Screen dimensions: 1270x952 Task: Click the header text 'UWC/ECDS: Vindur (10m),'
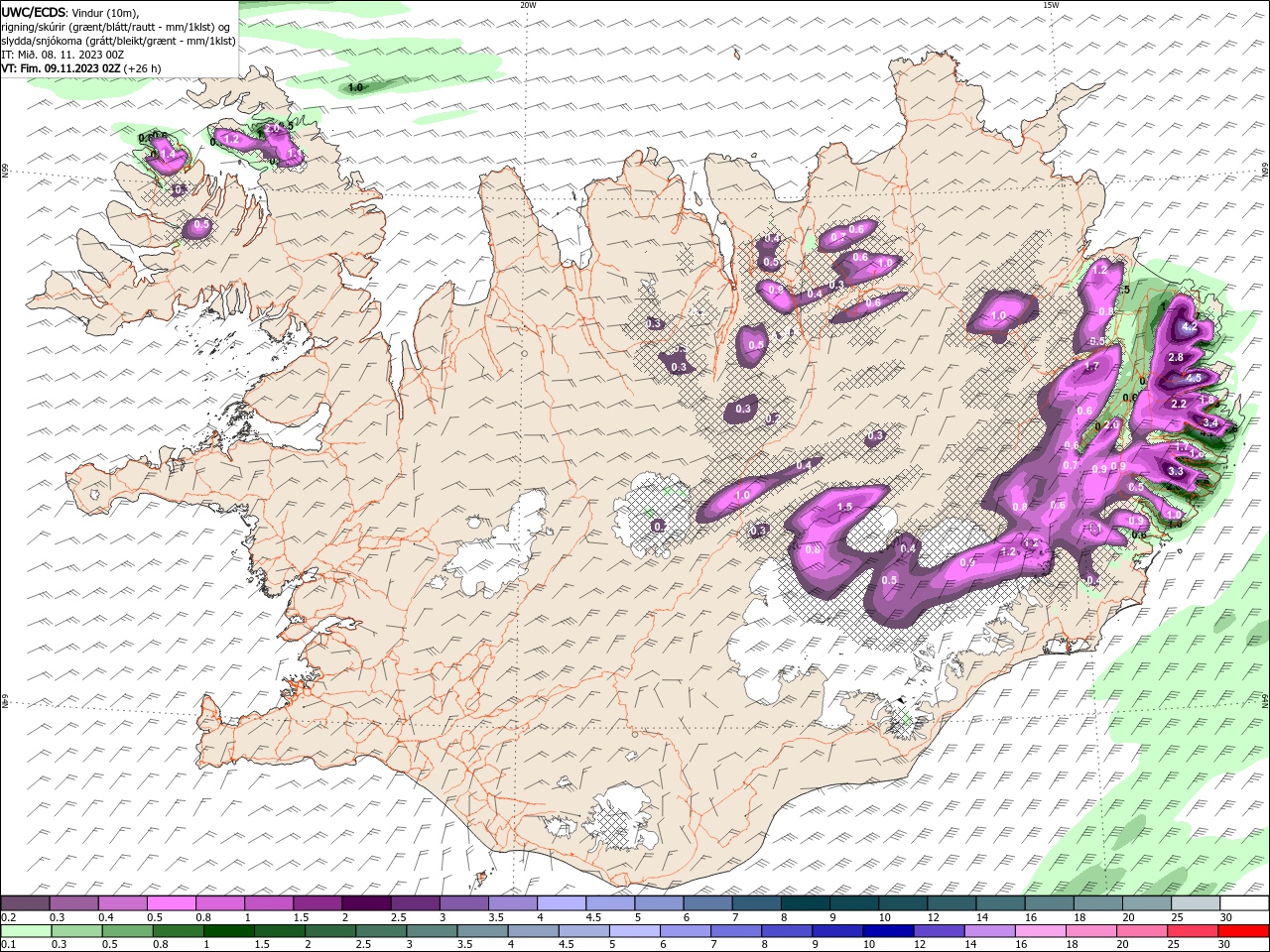(71, 12)
